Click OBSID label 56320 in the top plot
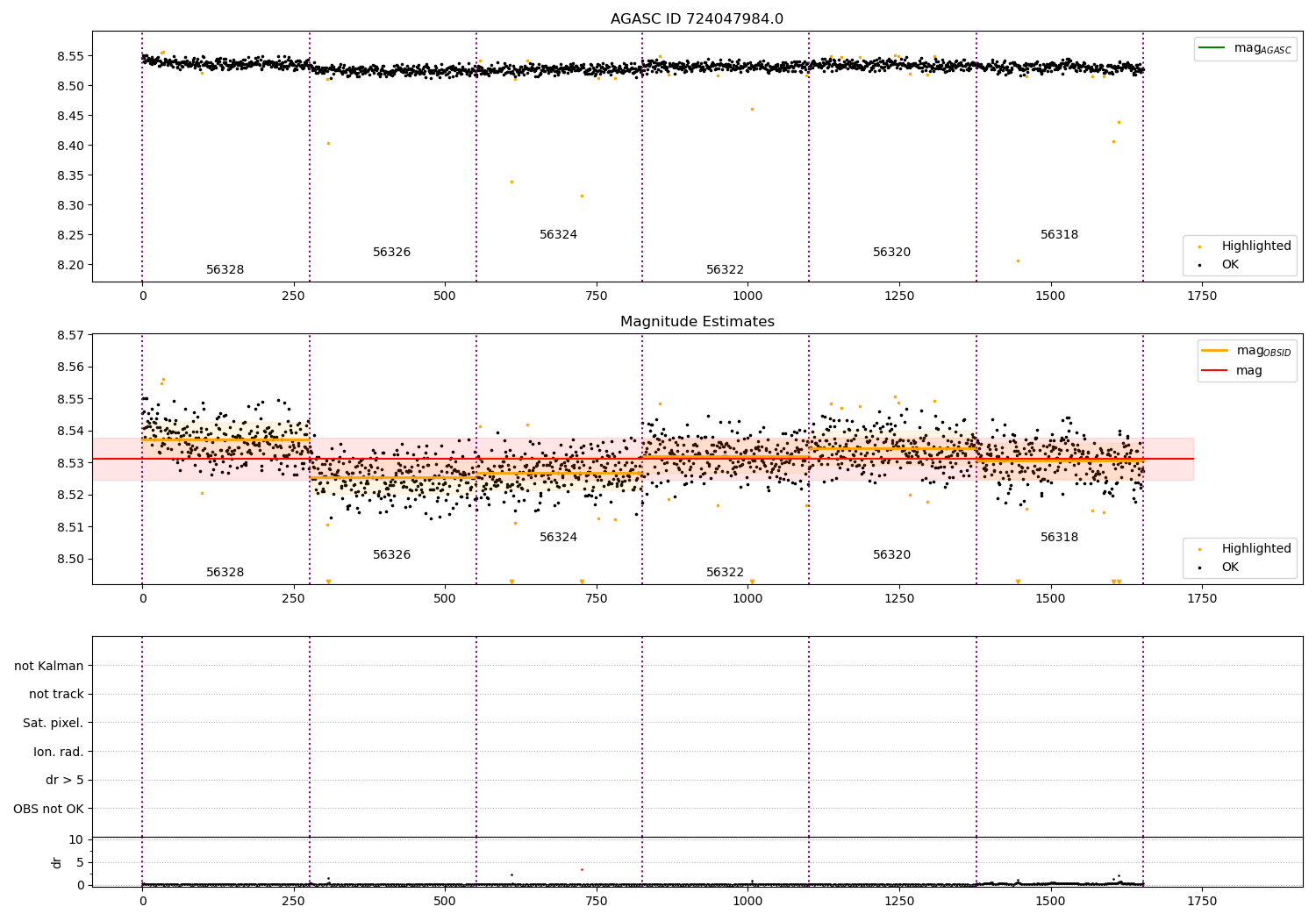The width and height of the screenshot is (1316, 921). 892,253
